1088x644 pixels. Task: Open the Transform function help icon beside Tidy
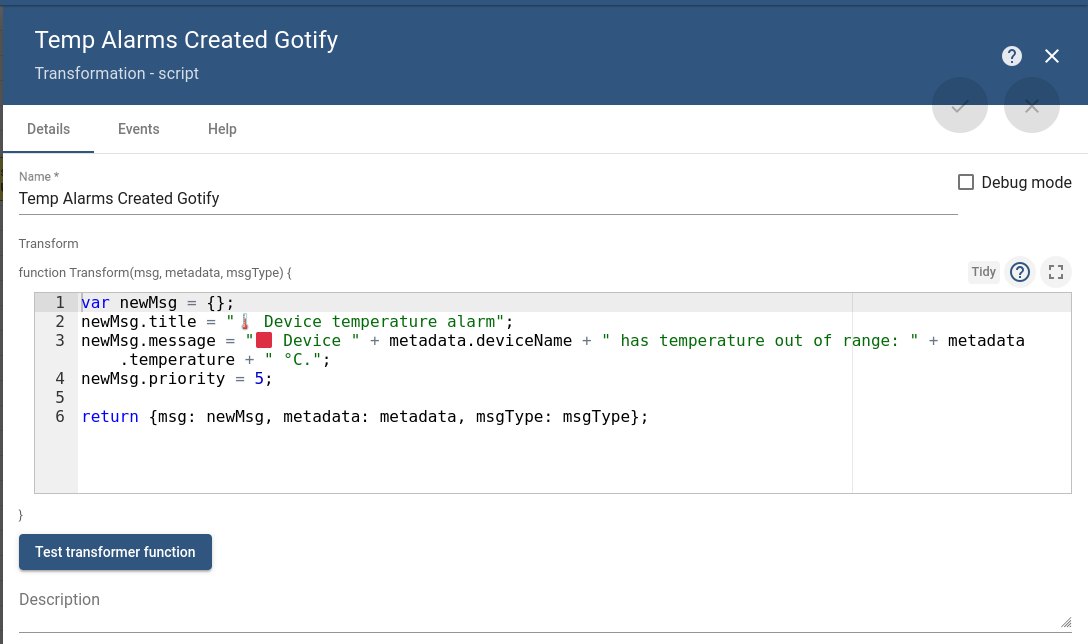[1020, 272]
